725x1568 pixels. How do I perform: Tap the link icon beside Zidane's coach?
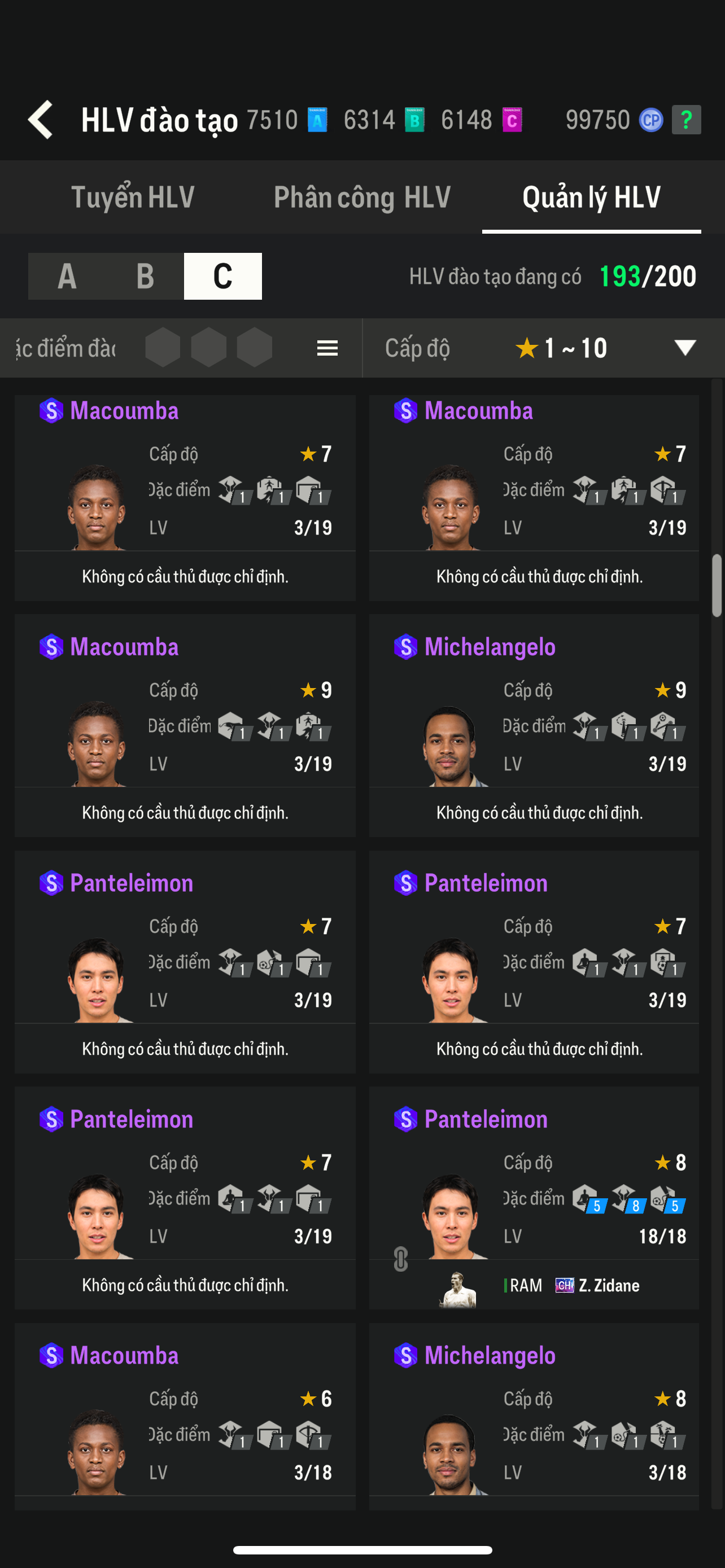pyautogui.click(x=400, y=1259)
